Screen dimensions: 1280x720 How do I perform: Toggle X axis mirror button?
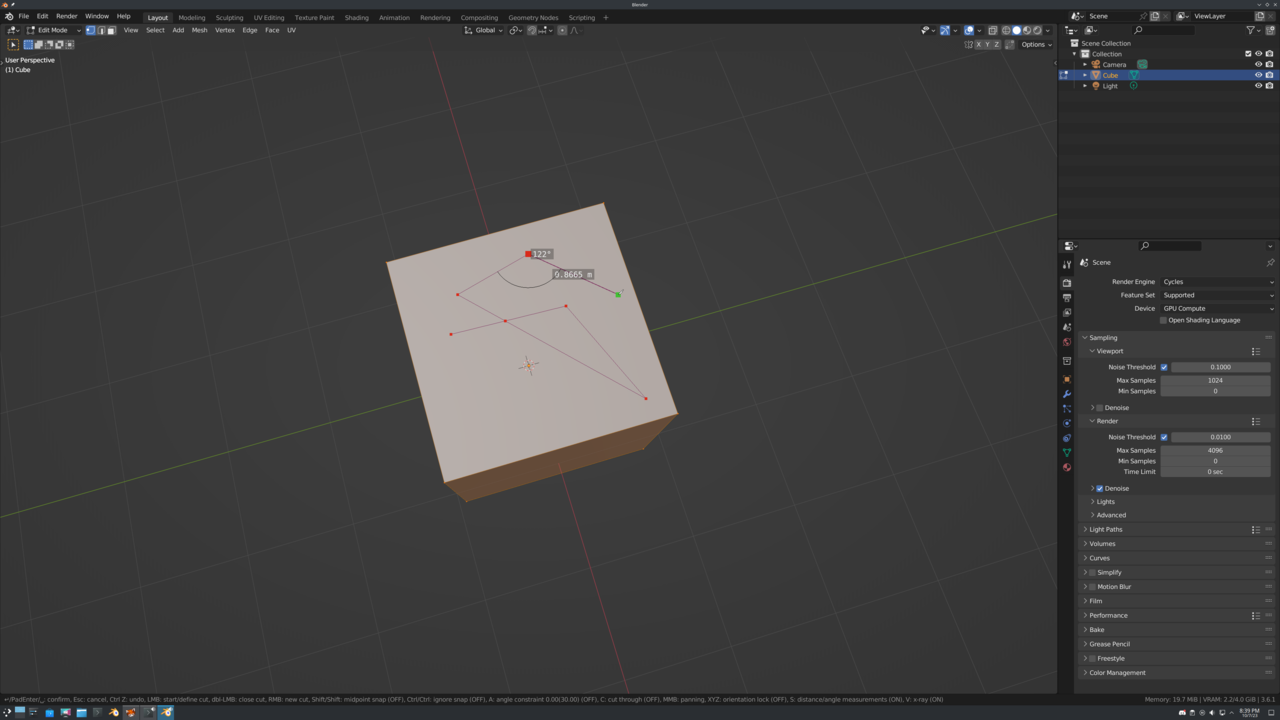coord(980,44)
